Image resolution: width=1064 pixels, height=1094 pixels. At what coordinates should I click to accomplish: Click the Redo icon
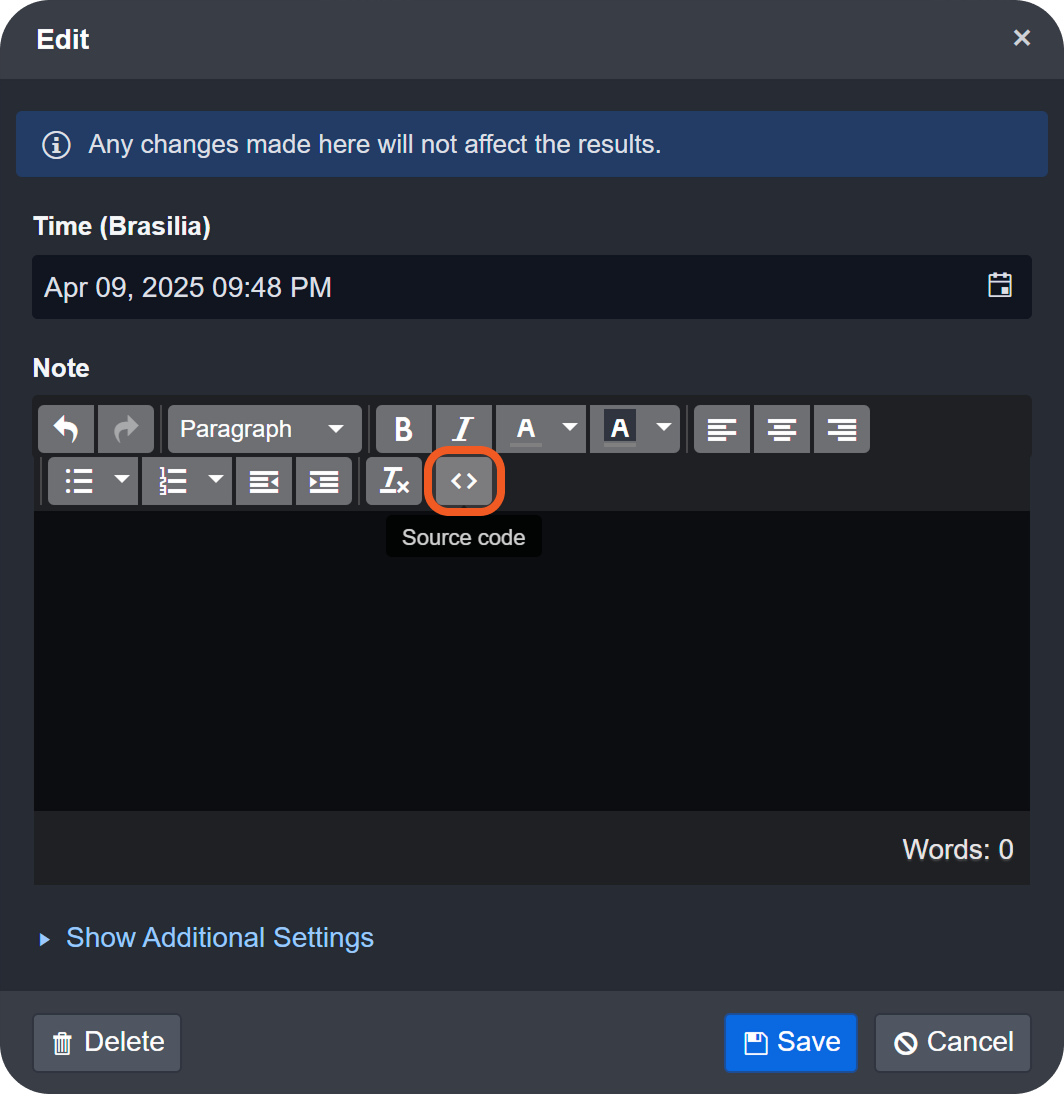click(x=126, y=428)
